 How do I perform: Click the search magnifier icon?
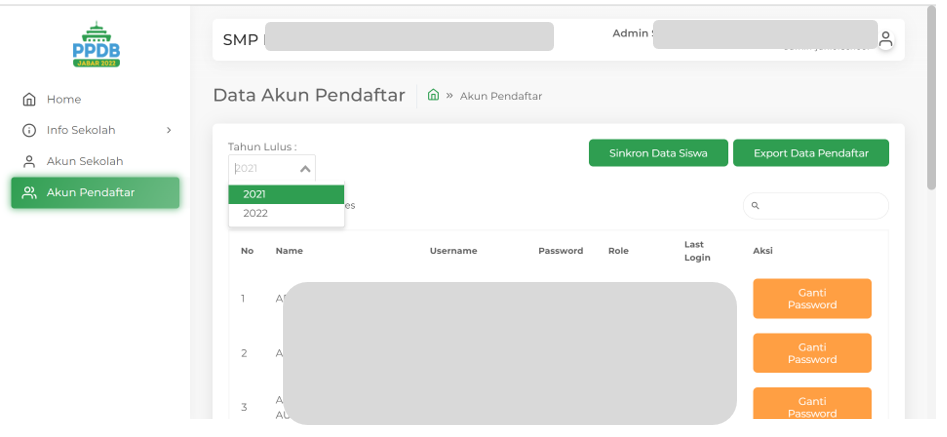click(756, 206)
